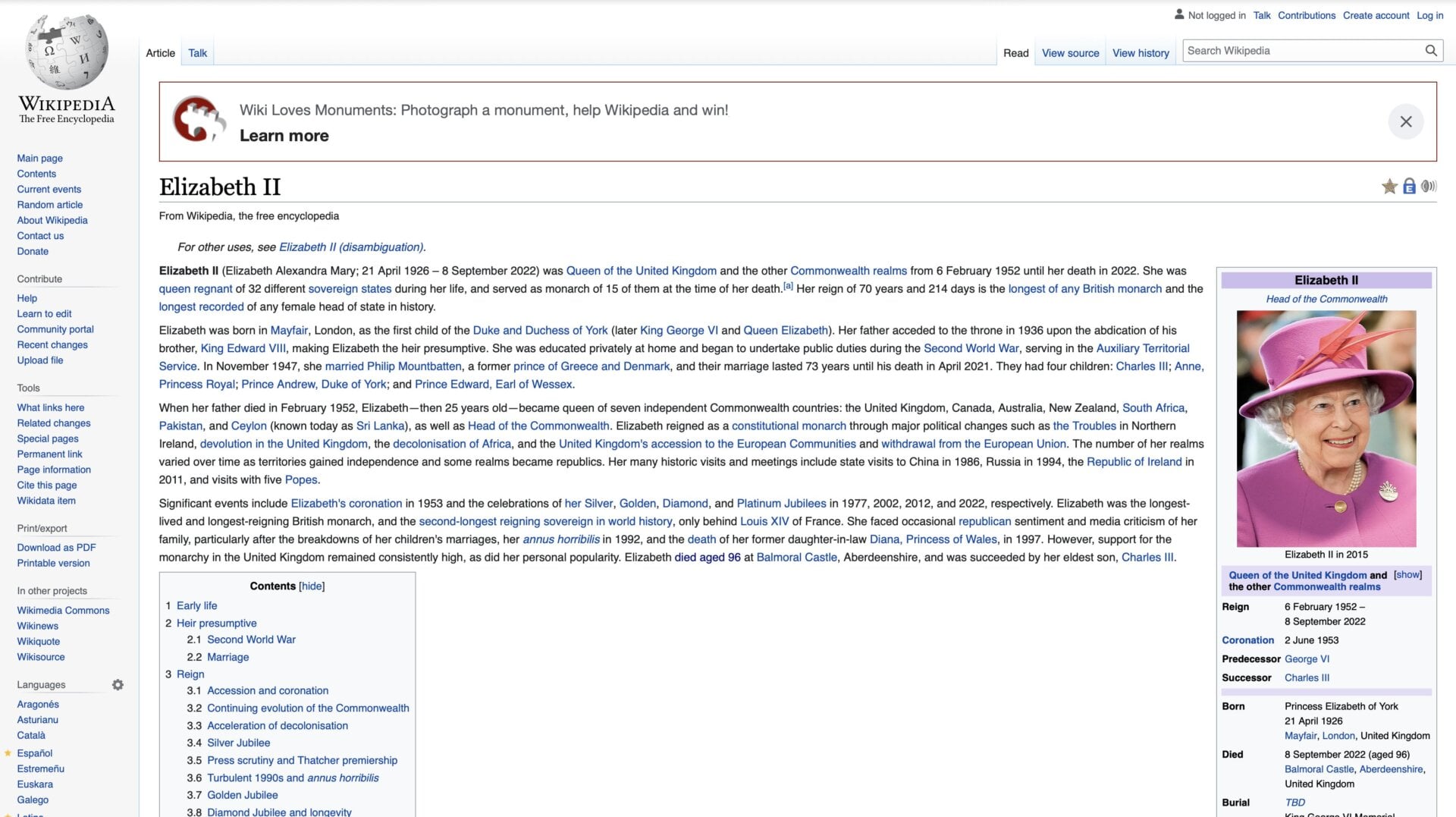The height and width of the screenshot is (817, 1456).
Task: Open a Random article
Action: [50, 204]
